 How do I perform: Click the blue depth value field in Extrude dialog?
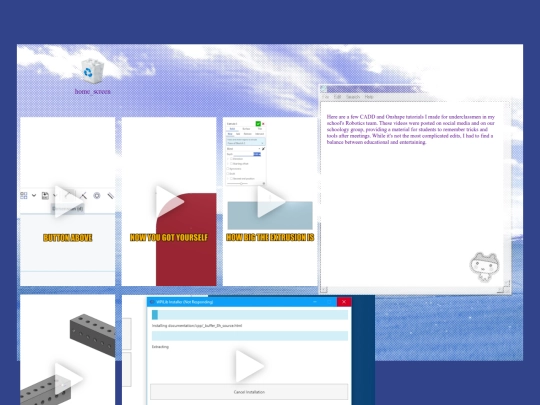point(257,154)
